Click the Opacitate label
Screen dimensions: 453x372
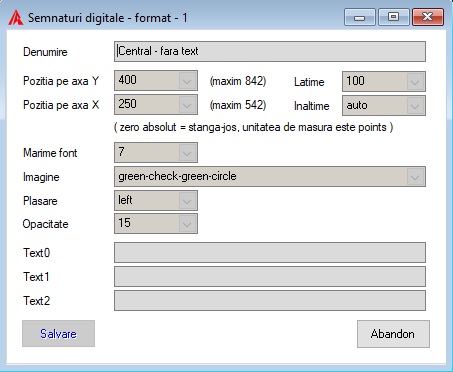coord(45,224)
